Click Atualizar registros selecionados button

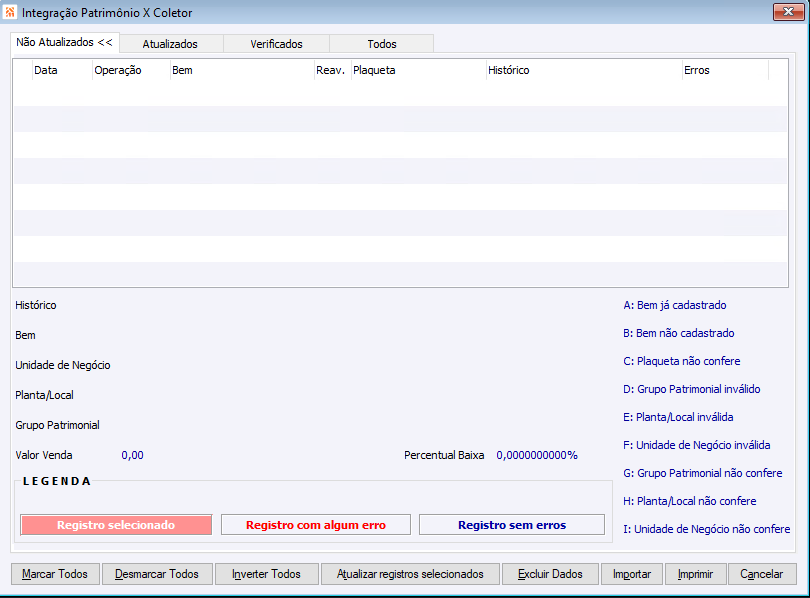[x=410, y=574]
